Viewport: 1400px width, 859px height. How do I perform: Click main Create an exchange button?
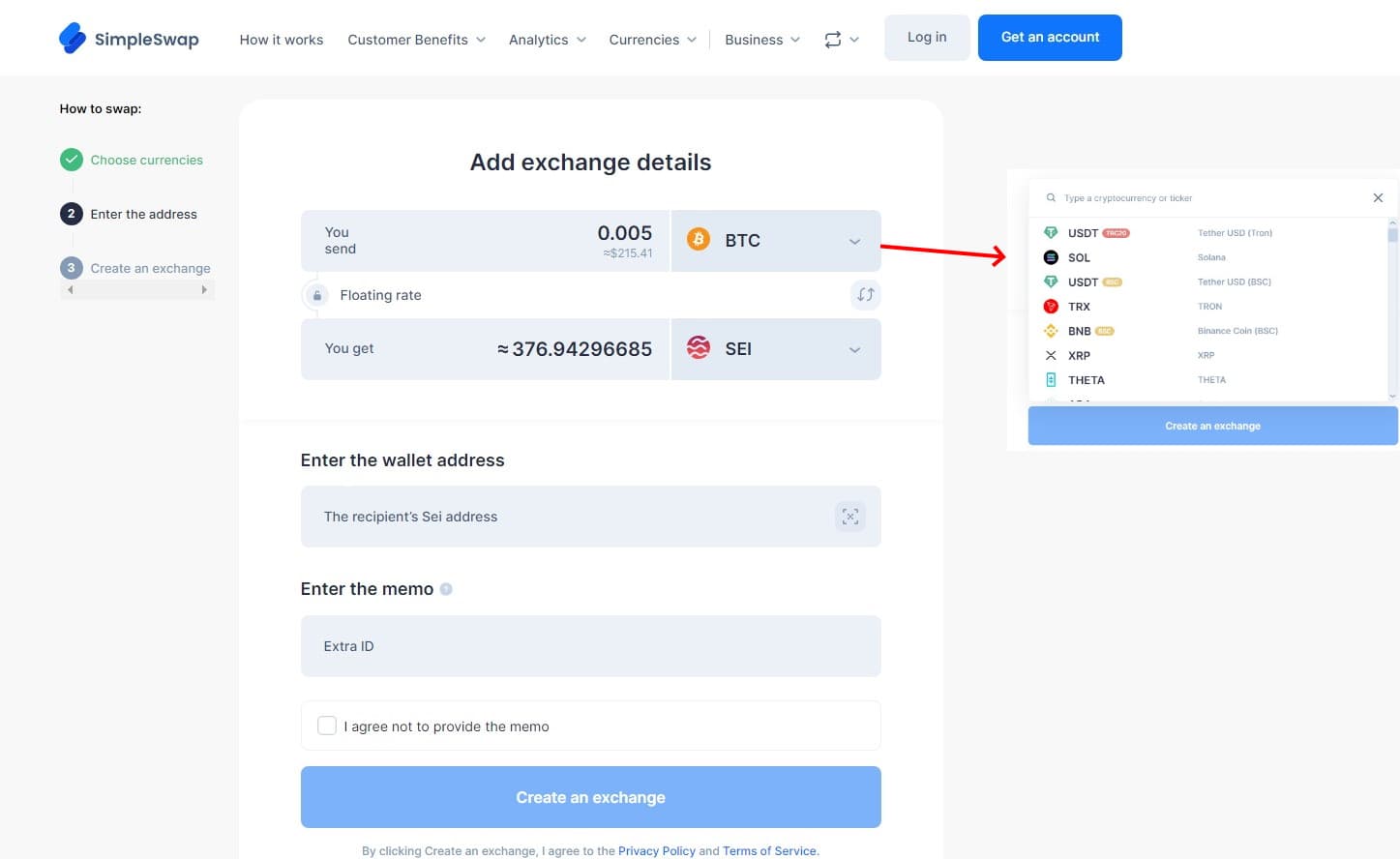click(591, 797)
